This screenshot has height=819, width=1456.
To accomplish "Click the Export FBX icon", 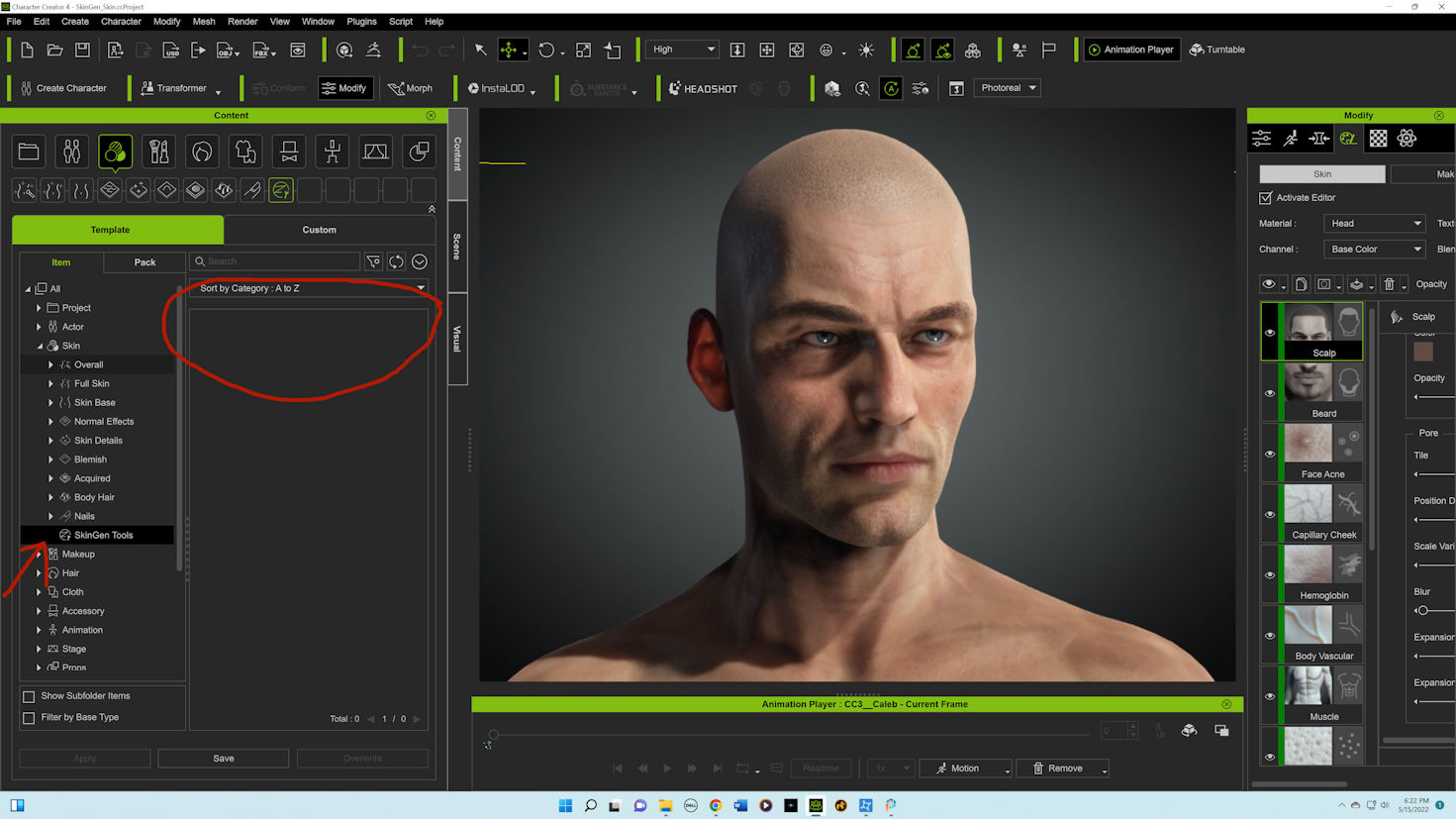I will point(262,50).
